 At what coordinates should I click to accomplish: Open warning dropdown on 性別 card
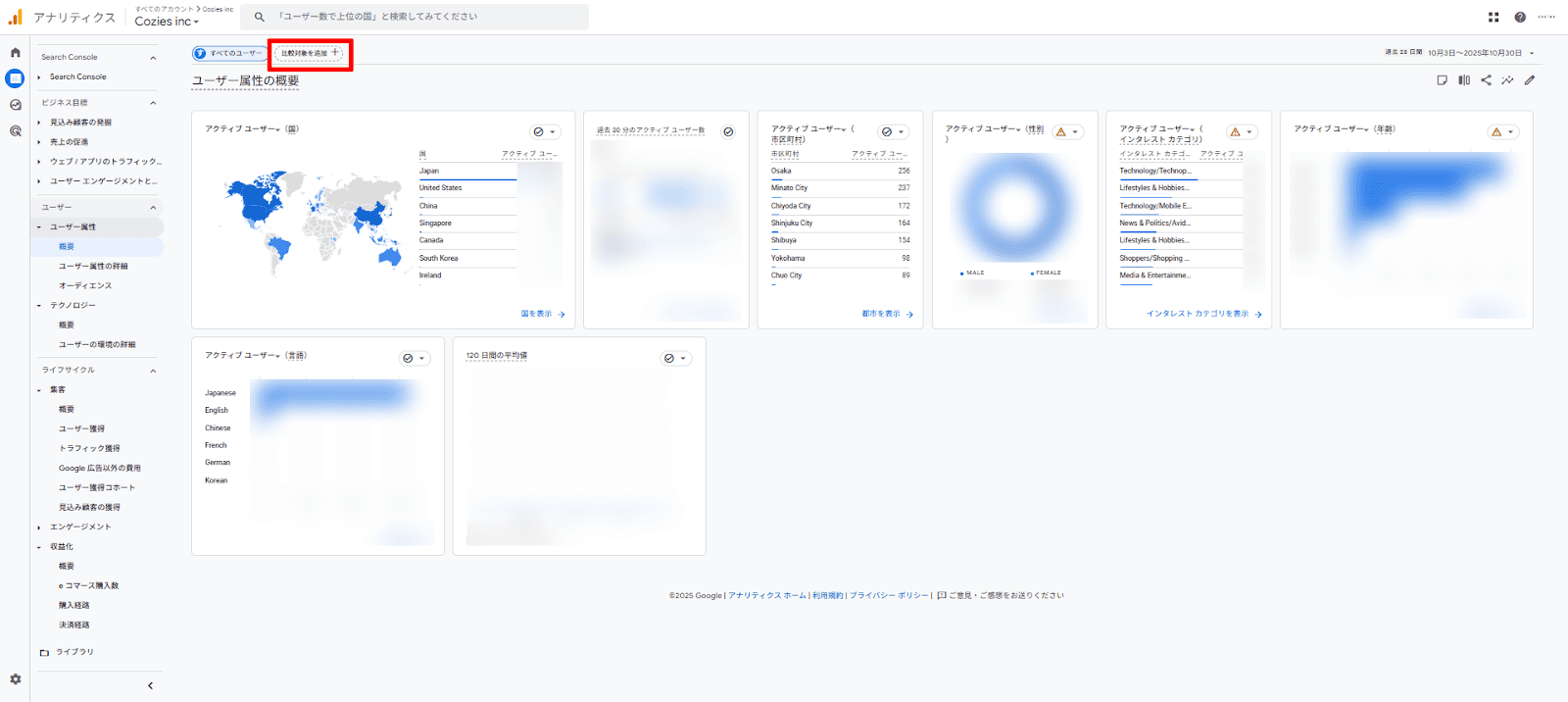pyautogui.click(x=1067, y=131)
